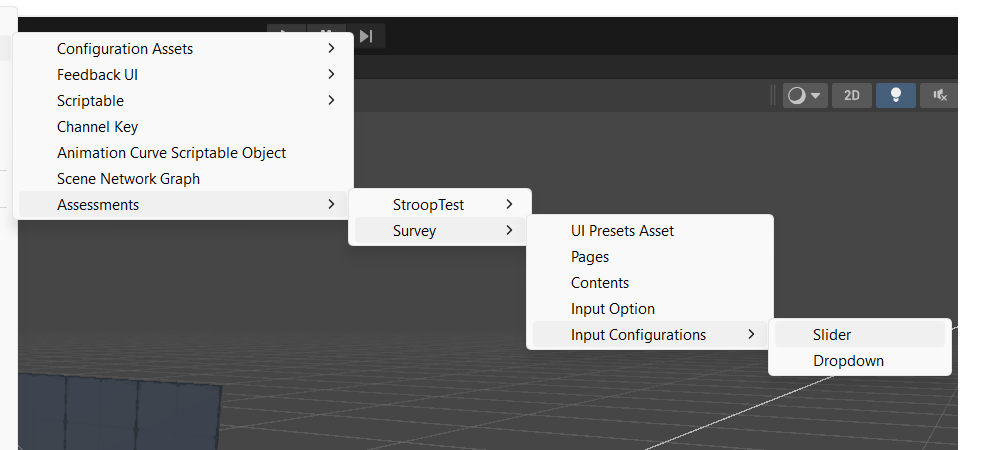Image resolution: width=1000 pixels, height=450 pixels.
Task: Toggle 2D scene view mode
Action: pyautogui.click(x=852, y=96)
